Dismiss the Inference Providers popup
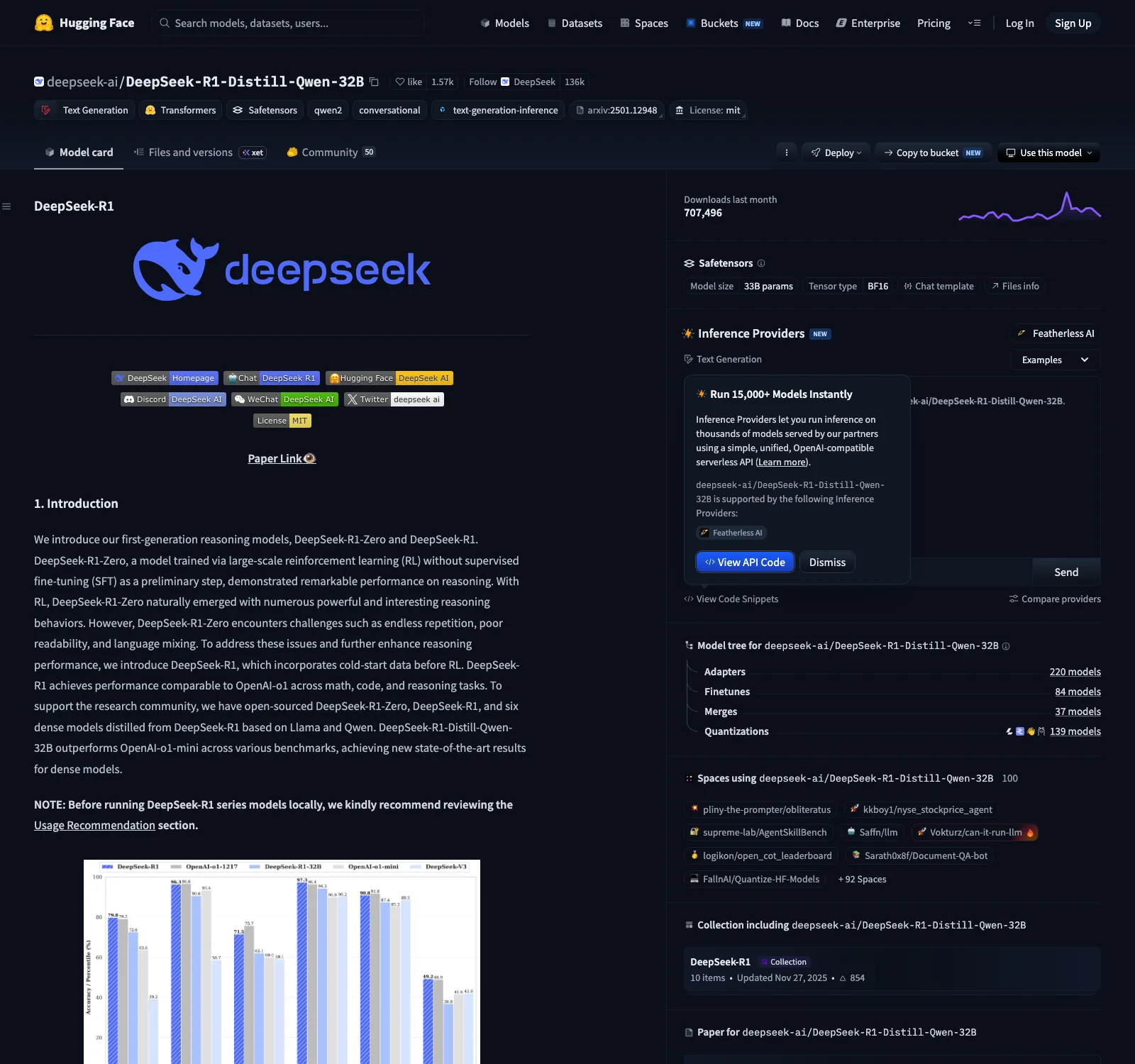 point(827,562)
